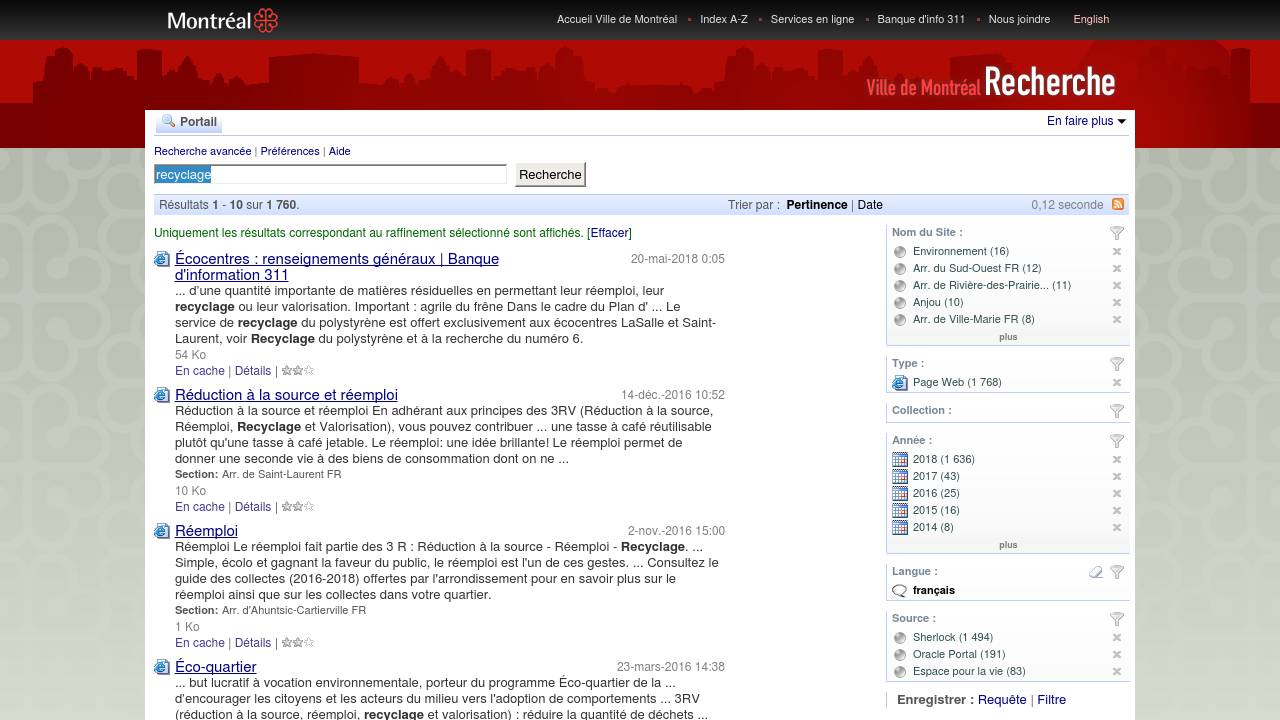Viewport: 1280px width, 720px height.
Task: Open Nous joindre in top navigation
Action: pyautogui.click(x=1019, y=19)
